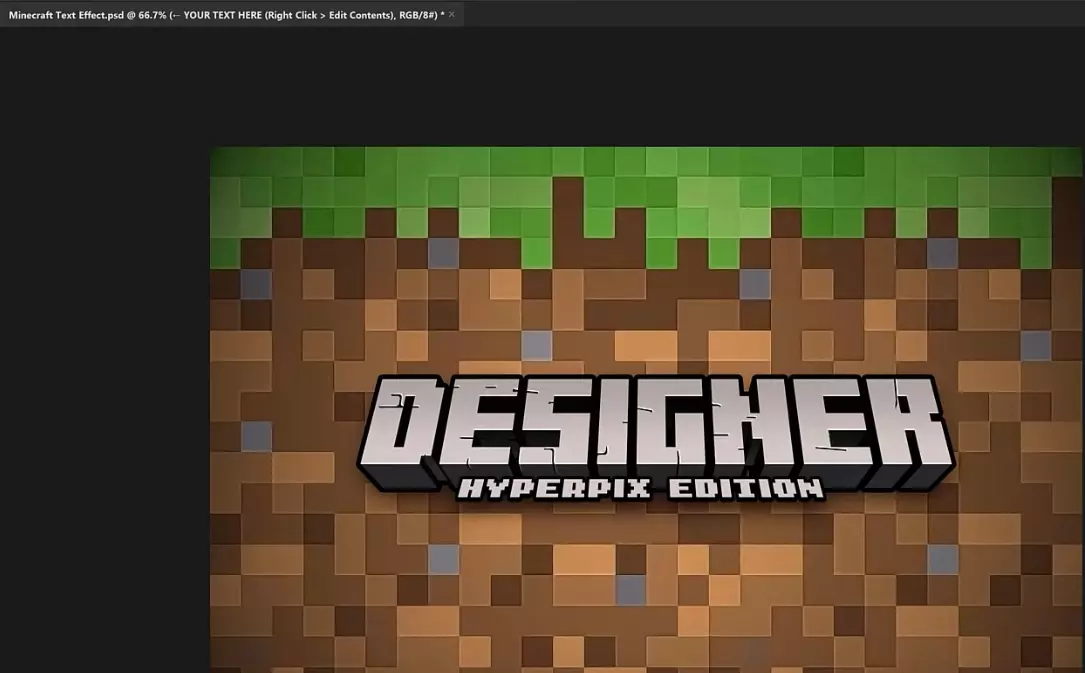Close the Minecraft Text Effect.psd tab
Image resolution: width=1085 pixels, height=673 pixels.
(x=452, y=15)
